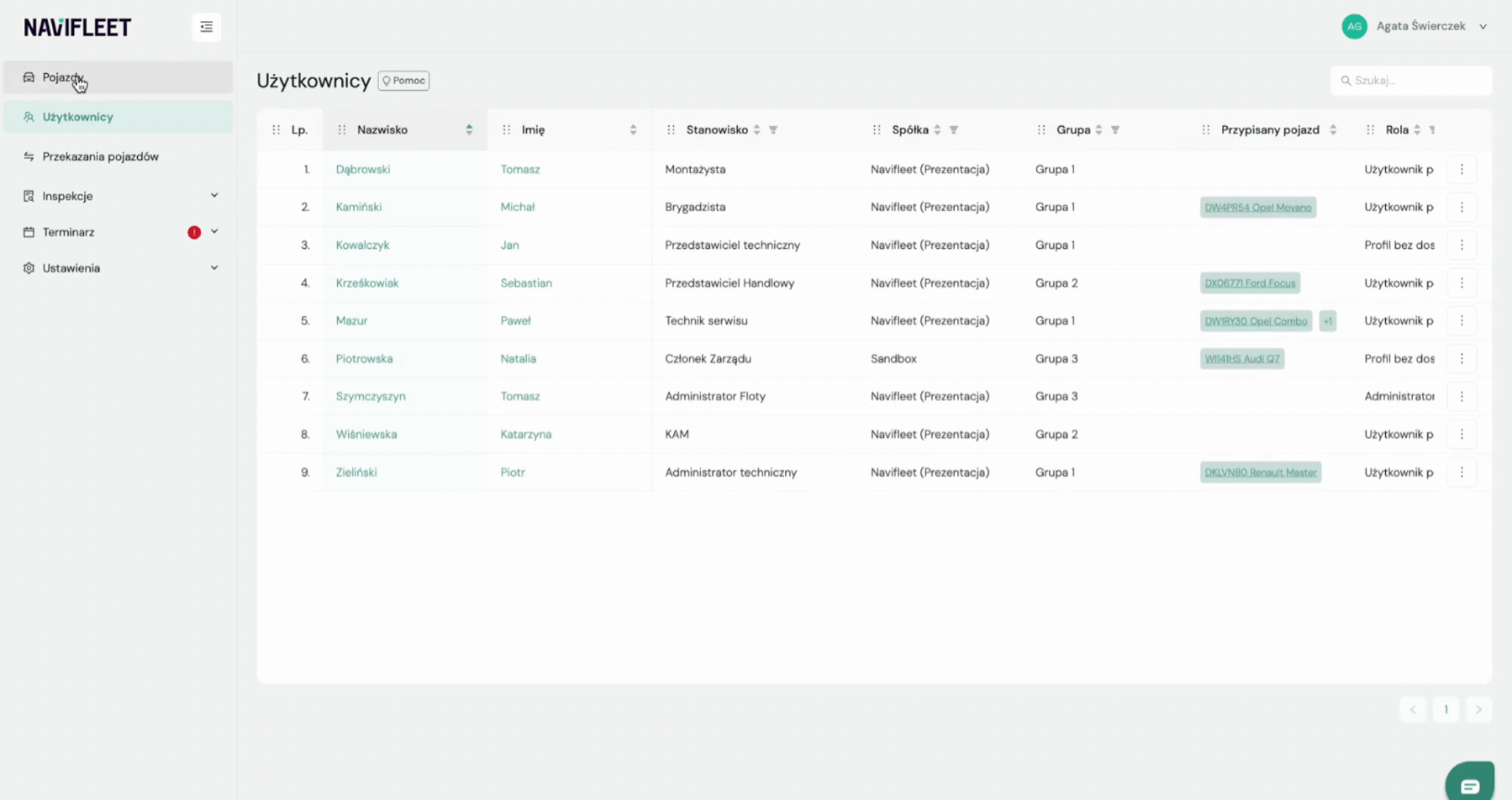Open Przekazania pojazdów in the sidebar
Viewport: 1512px width, 800px height.
119,156
